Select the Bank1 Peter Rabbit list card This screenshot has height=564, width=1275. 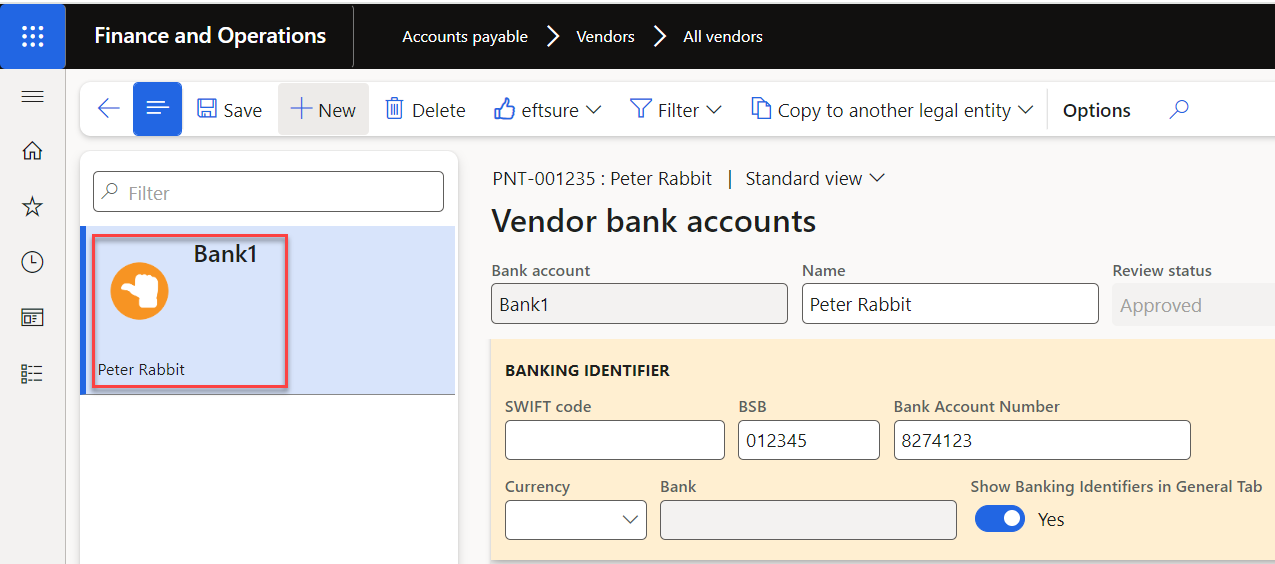pyautogui.click(x=268, y=310)
